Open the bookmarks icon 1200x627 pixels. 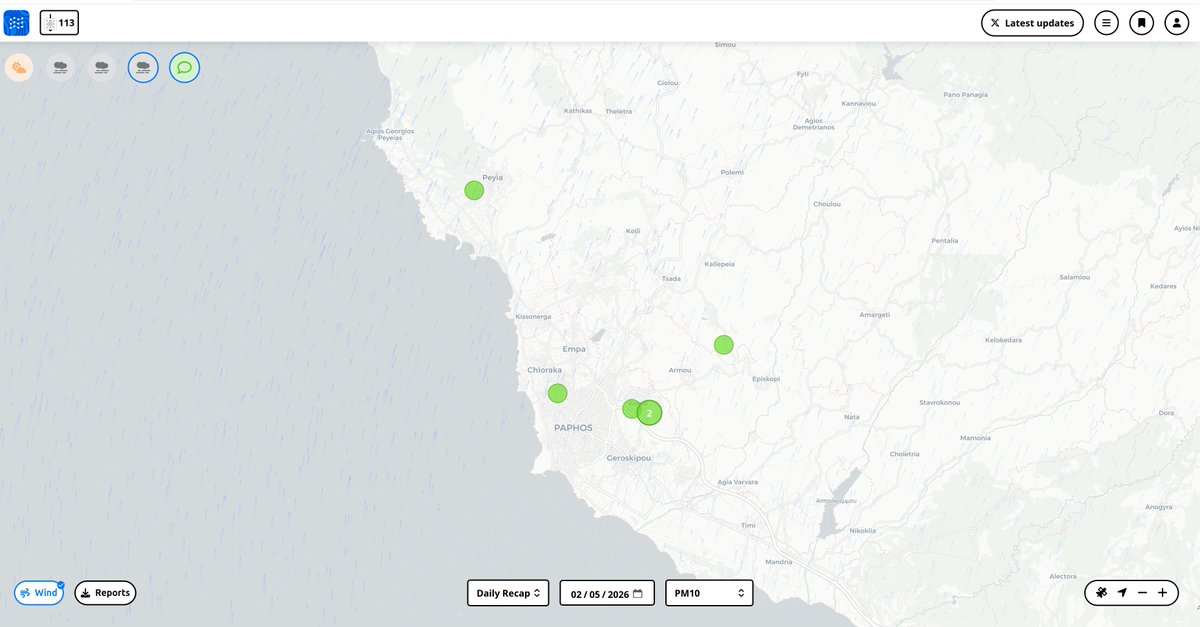[x=1141, y=23]
